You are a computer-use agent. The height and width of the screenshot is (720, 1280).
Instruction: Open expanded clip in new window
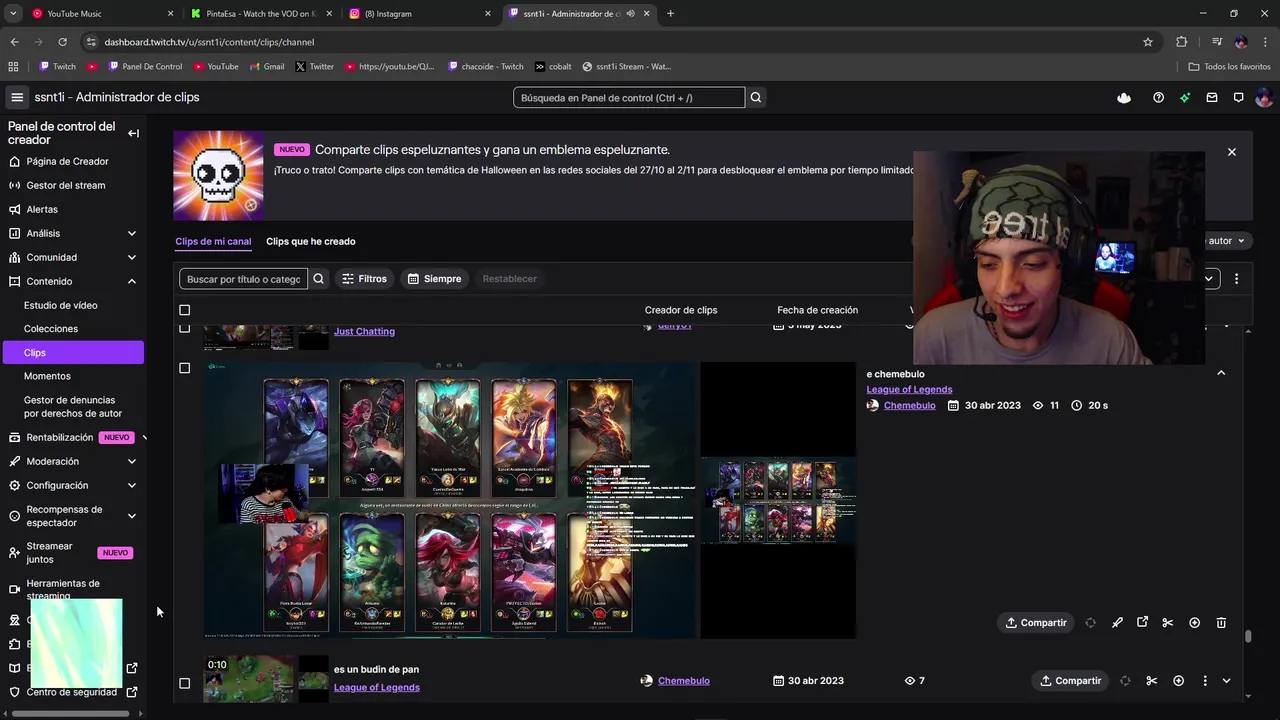(1142, 623)
